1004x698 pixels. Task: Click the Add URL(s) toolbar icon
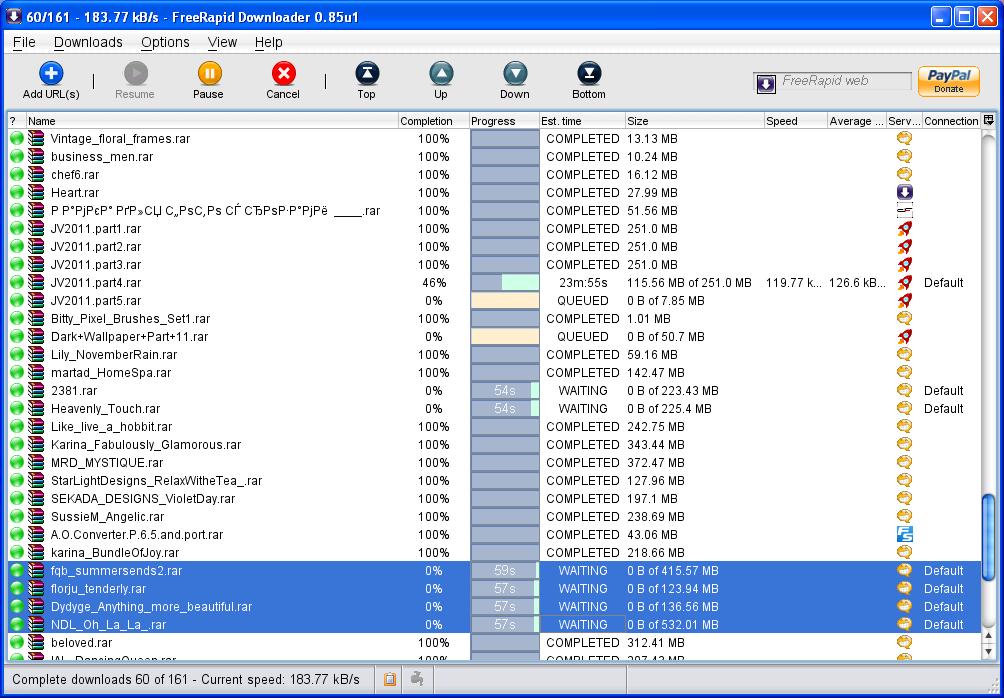51,74
